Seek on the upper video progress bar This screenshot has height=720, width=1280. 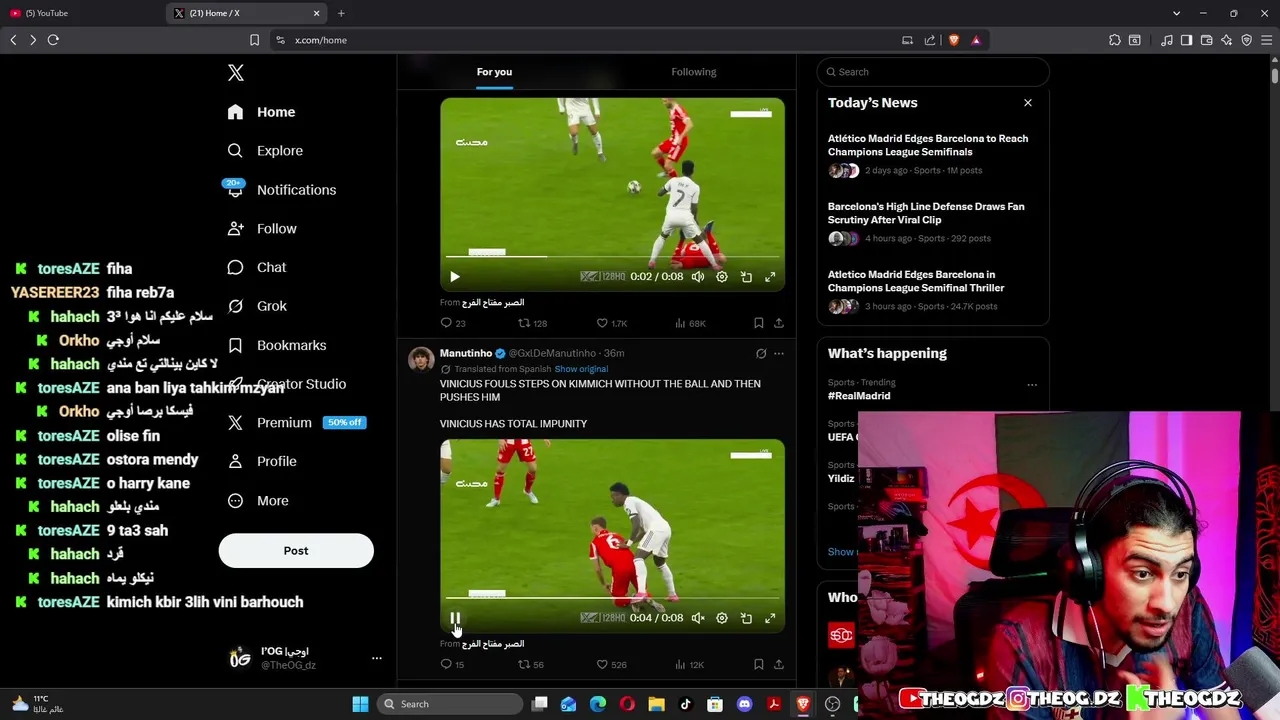pos(612,257)
